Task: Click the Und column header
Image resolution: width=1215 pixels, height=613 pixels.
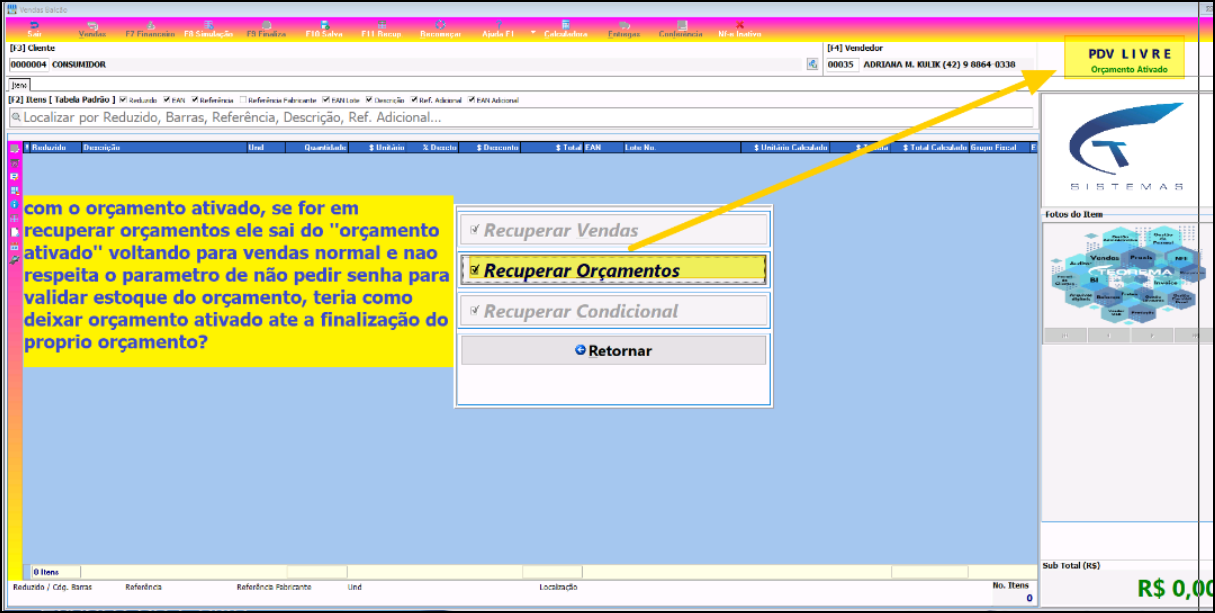Action: (x=266, y=147)
